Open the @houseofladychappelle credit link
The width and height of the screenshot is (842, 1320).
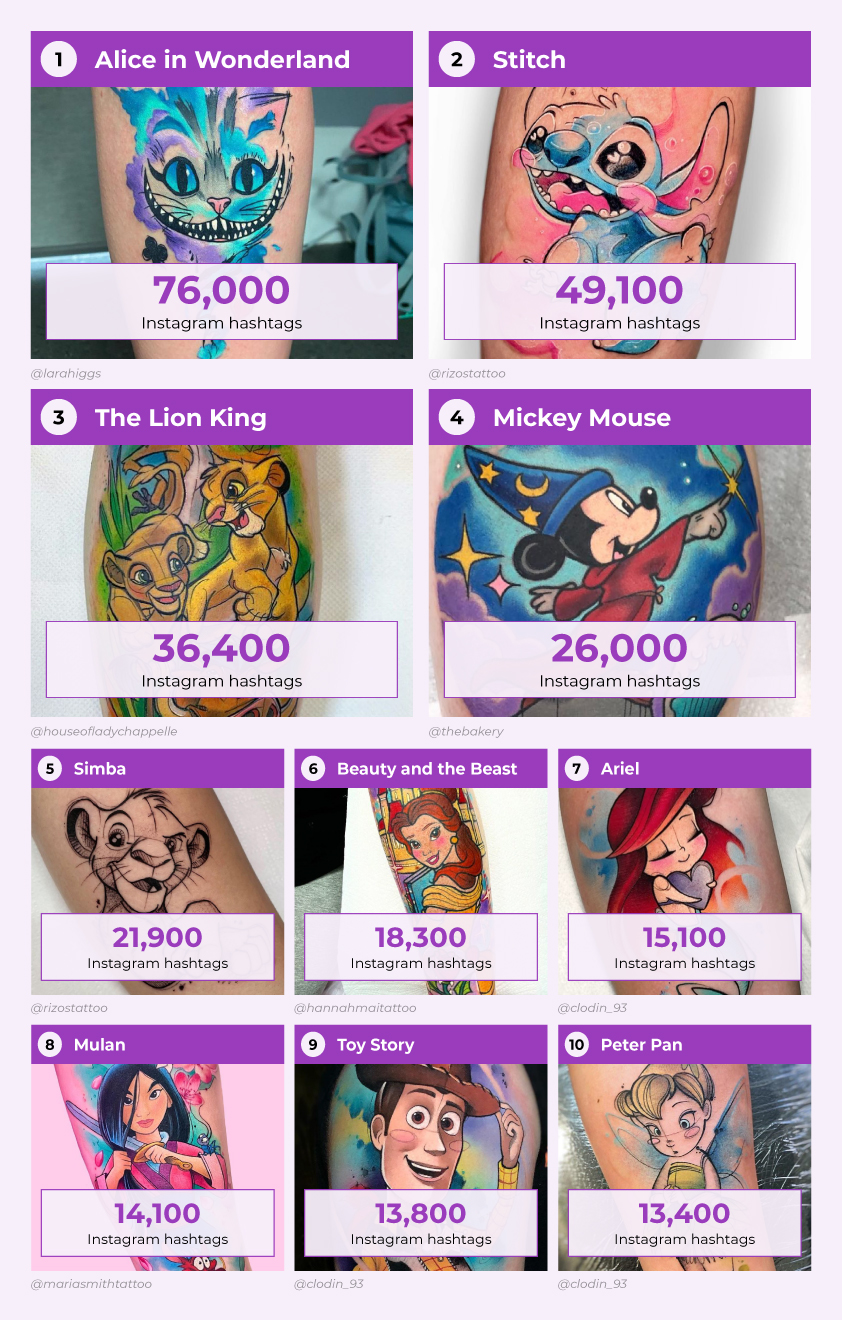click(x=104, y=731)
